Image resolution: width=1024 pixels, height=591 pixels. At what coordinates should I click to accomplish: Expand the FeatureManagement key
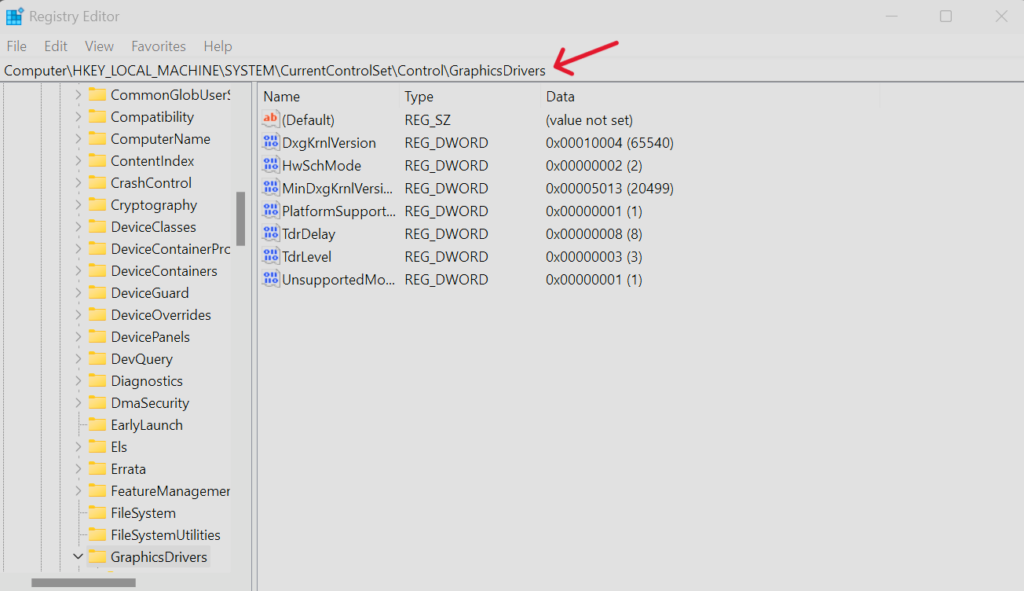pos(78,491)
